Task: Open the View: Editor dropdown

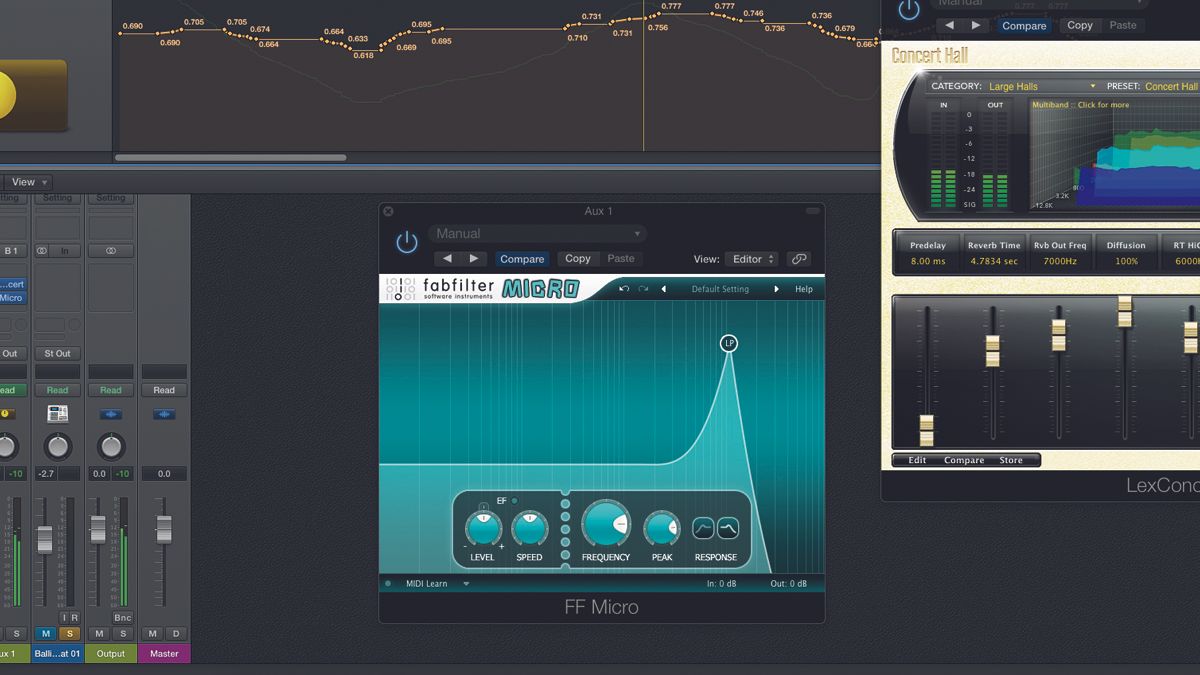Action: 752,258
